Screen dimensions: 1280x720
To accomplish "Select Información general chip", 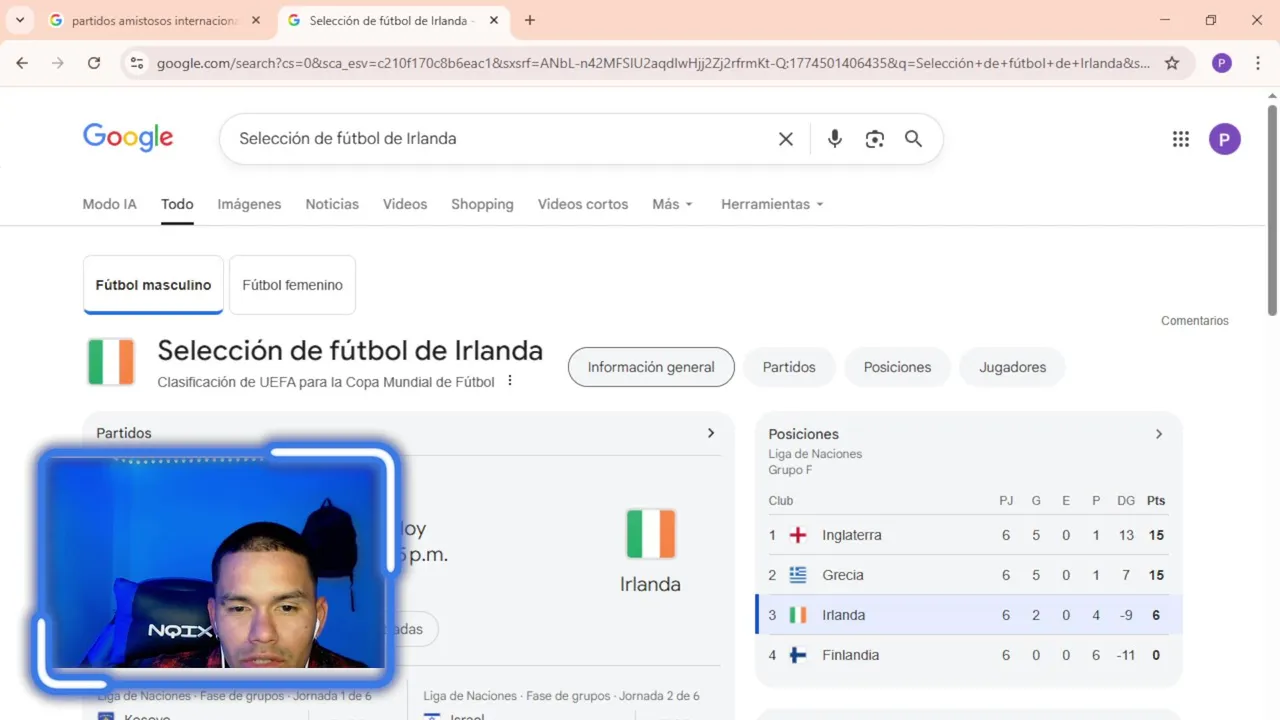I will click(651, 367).
